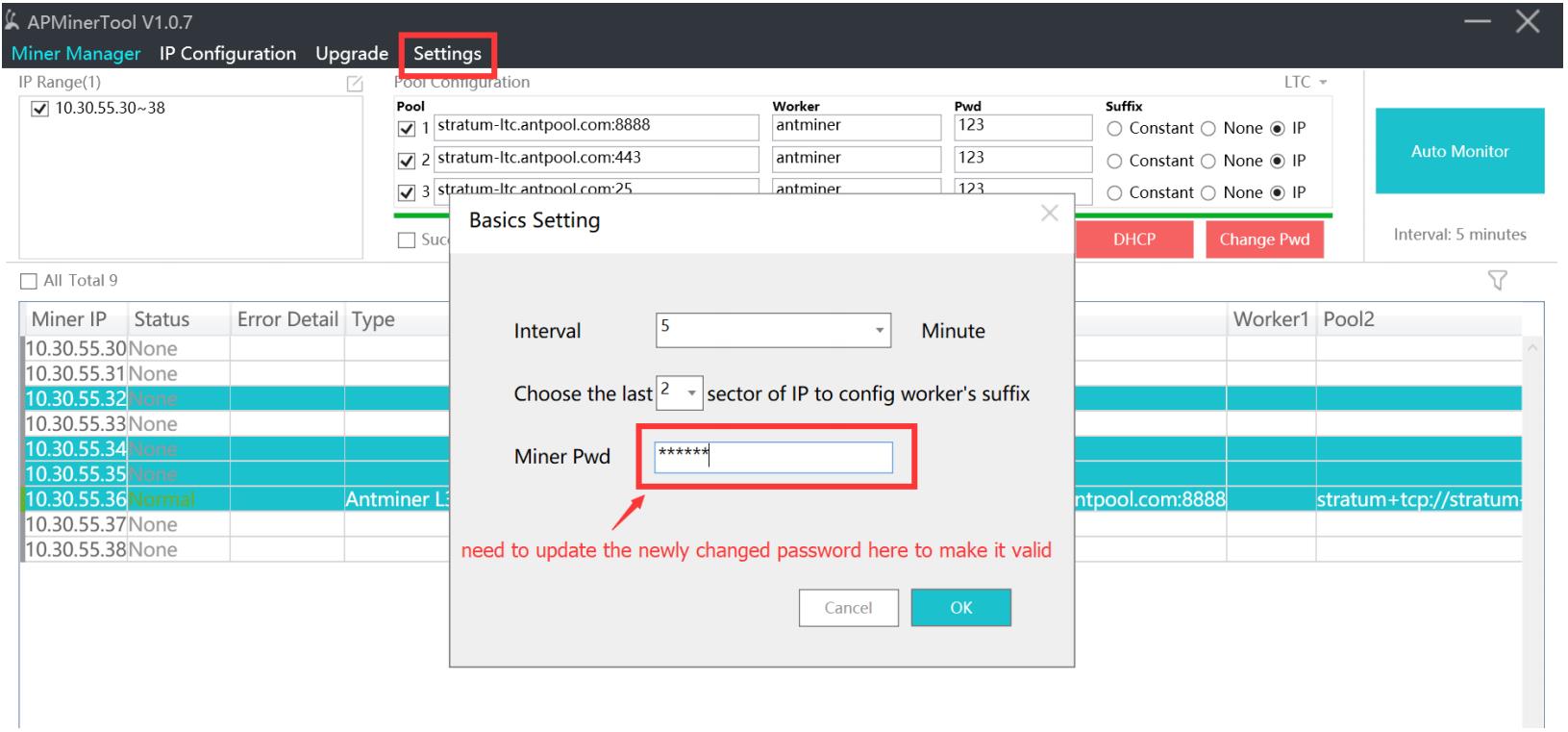Click the Worker1 column header

tap(1270, 319)
